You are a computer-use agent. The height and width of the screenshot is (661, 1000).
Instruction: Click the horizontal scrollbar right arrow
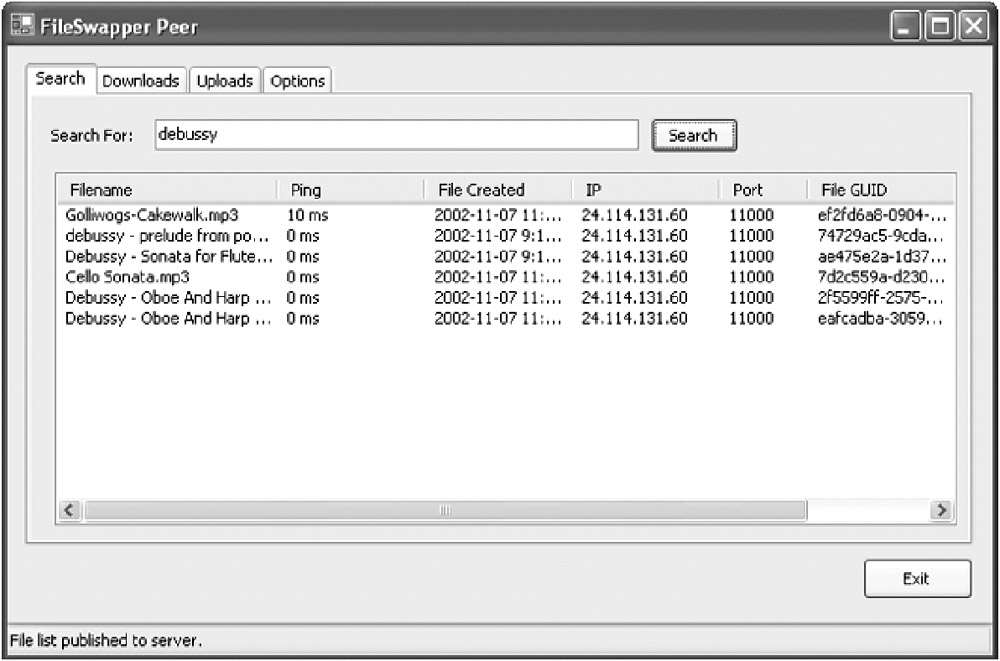(x=941, y=510)
